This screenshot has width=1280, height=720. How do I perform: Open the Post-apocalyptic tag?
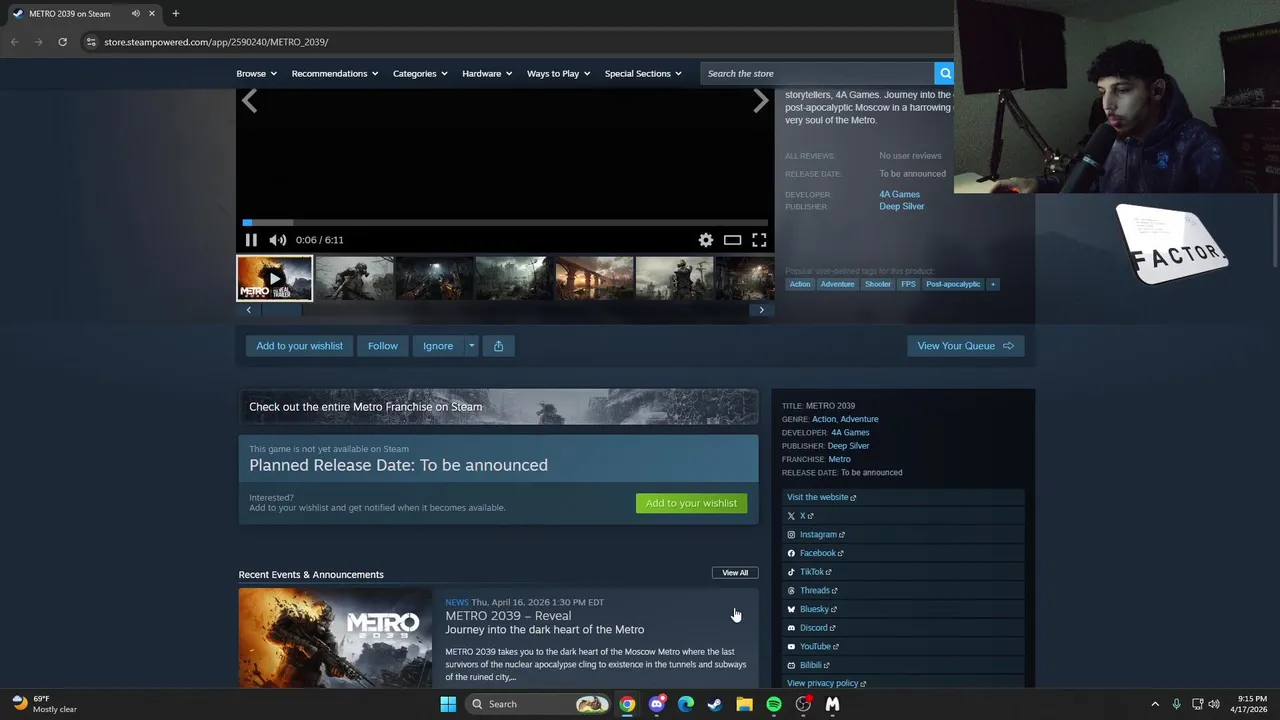tap(953, 284)
